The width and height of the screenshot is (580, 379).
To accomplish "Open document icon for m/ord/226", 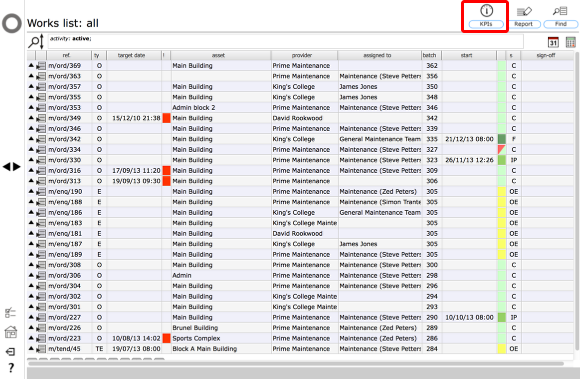I will point(41,328).
